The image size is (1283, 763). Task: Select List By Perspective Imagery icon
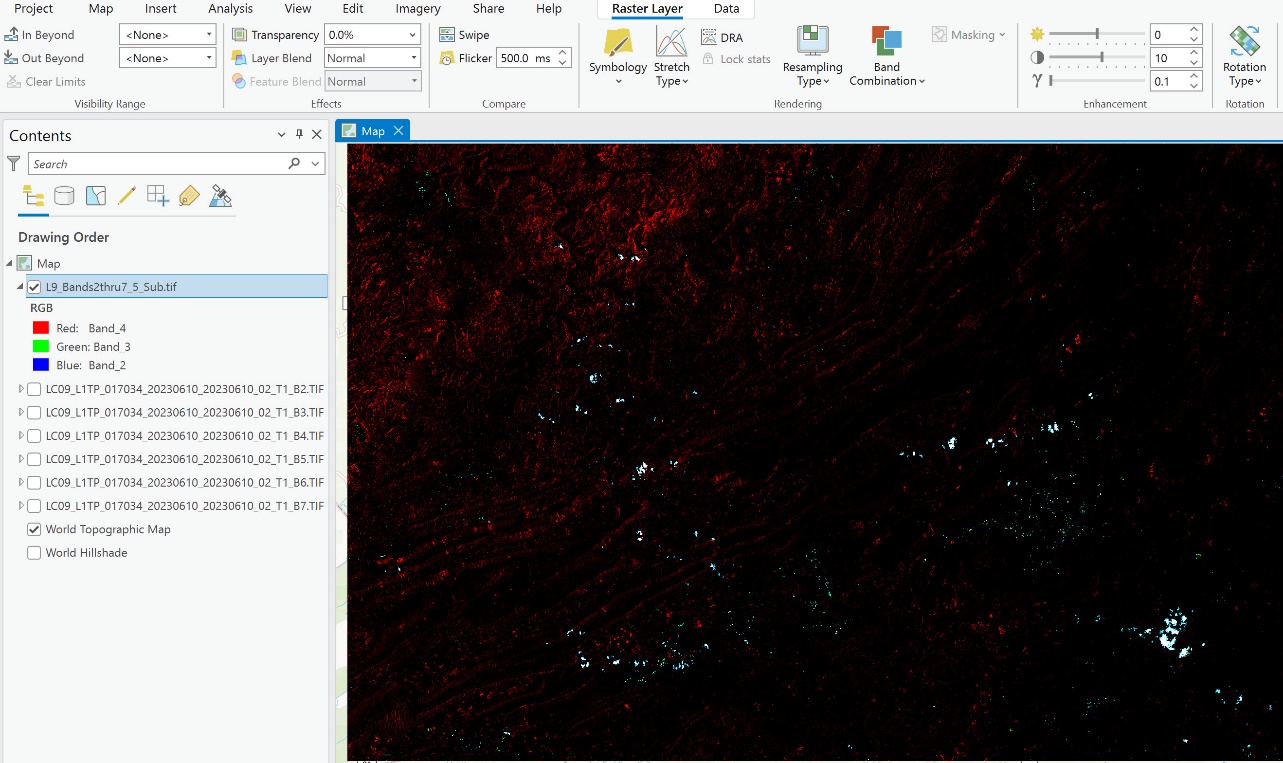click(221, 196)
